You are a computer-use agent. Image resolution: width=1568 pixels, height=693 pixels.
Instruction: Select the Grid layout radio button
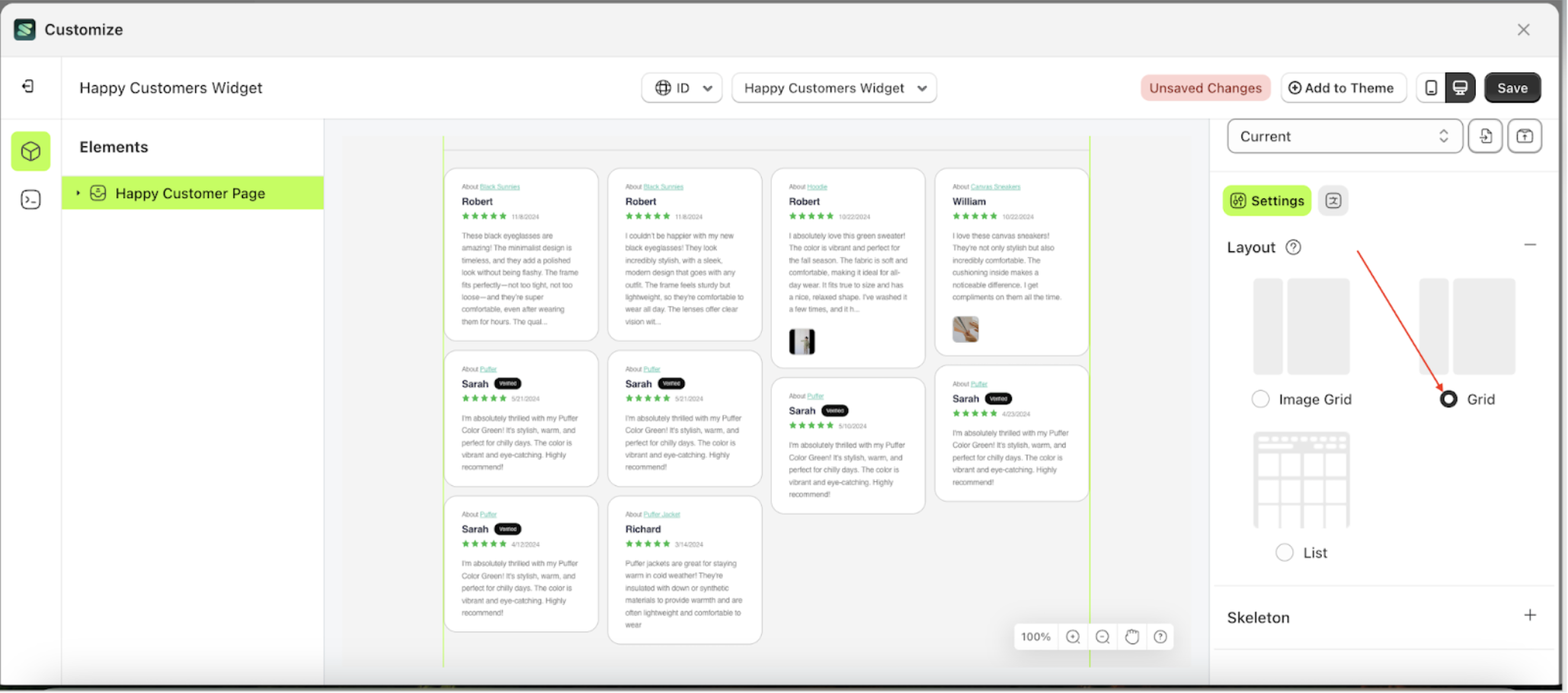pyautogui.click(x=1448, y=398)
